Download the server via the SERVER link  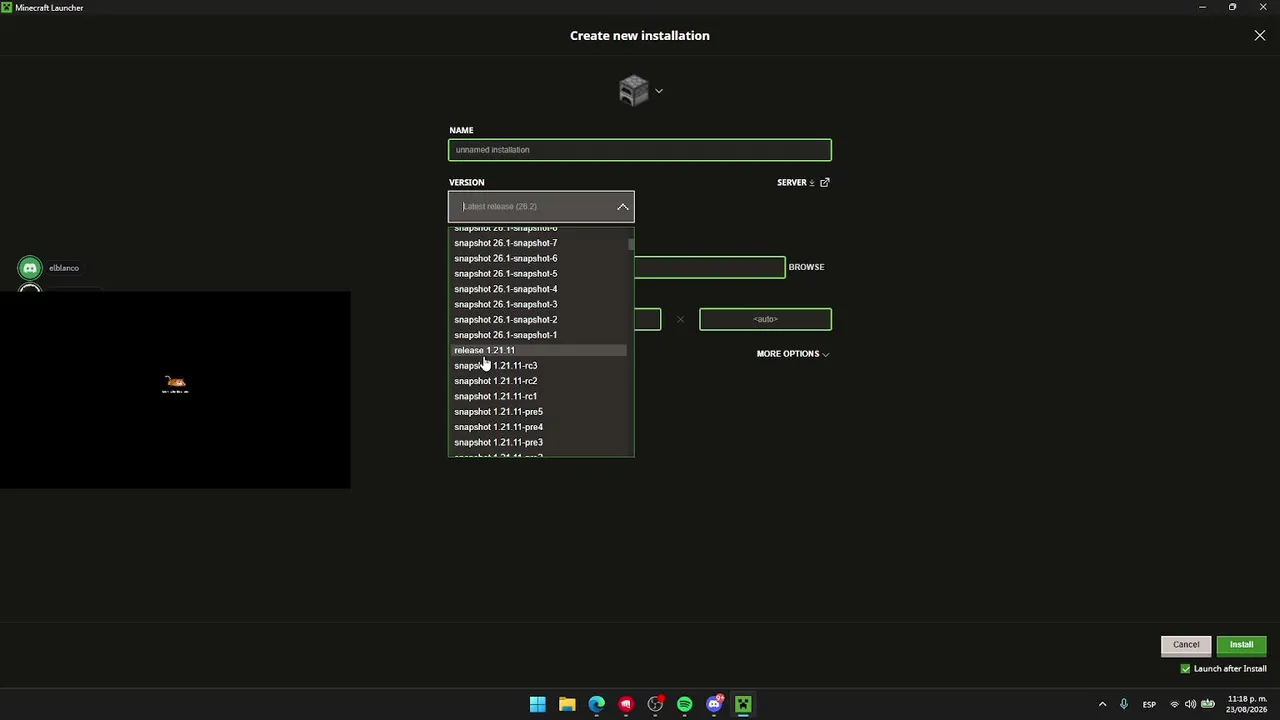[x=796, y=183]
